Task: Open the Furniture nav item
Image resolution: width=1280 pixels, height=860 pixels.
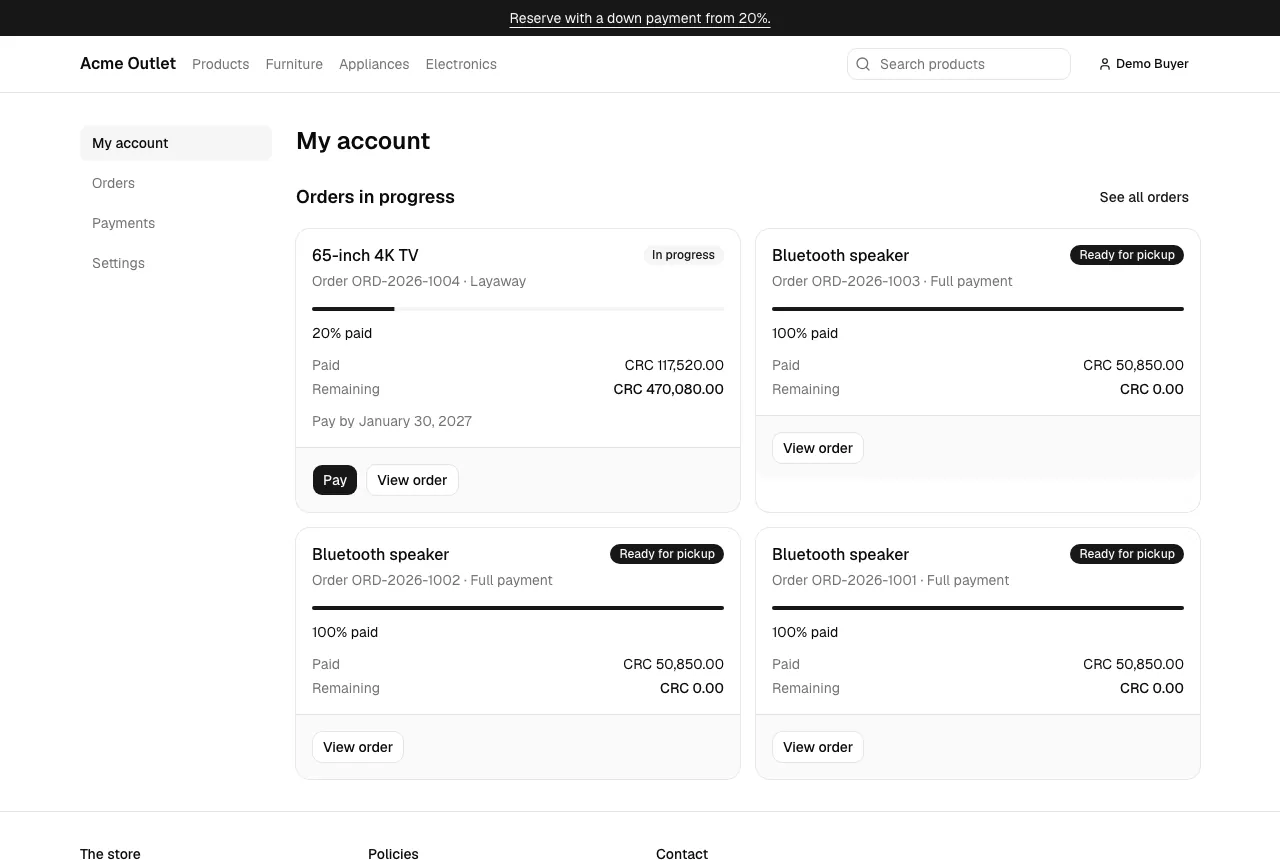Action: pyautogui.click(x=294, y=64)
